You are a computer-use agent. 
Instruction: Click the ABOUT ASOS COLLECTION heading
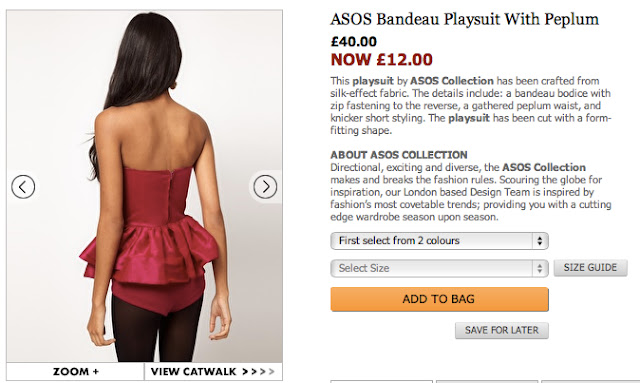pos(399,155)
